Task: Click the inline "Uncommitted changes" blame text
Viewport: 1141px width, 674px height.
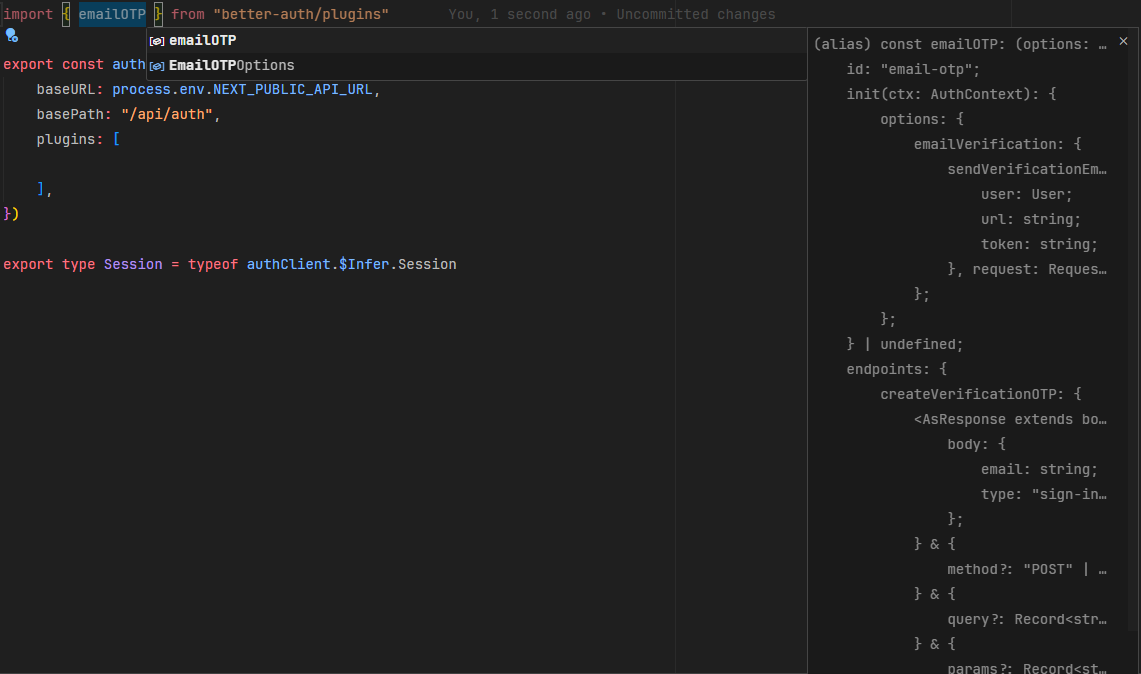Action: (x=696, y=15)
